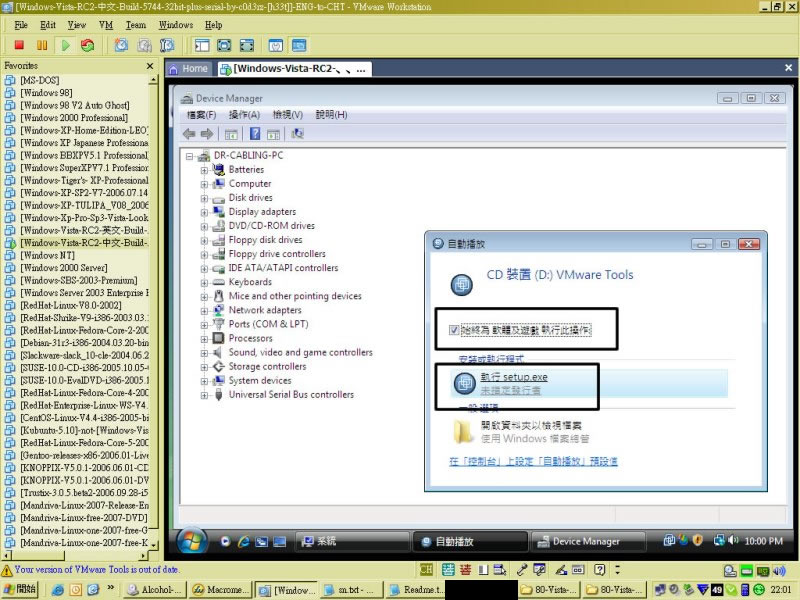Select System devices in device tree
The width and height of the screenshot is (800, 600).
click(x=260, y=381)
